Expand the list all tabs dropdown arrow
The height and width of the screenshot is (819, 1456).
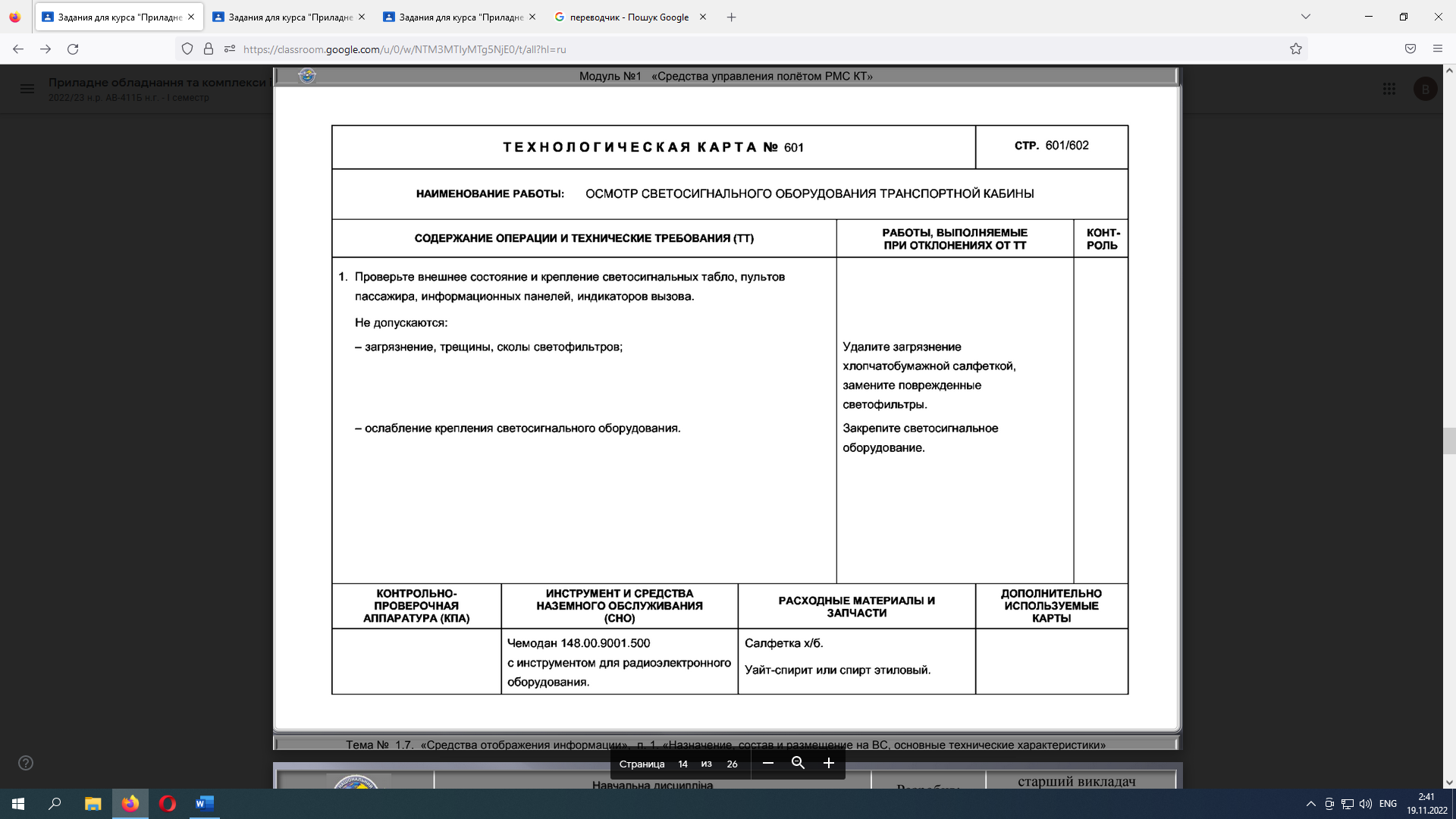[x=1306, y=17]
